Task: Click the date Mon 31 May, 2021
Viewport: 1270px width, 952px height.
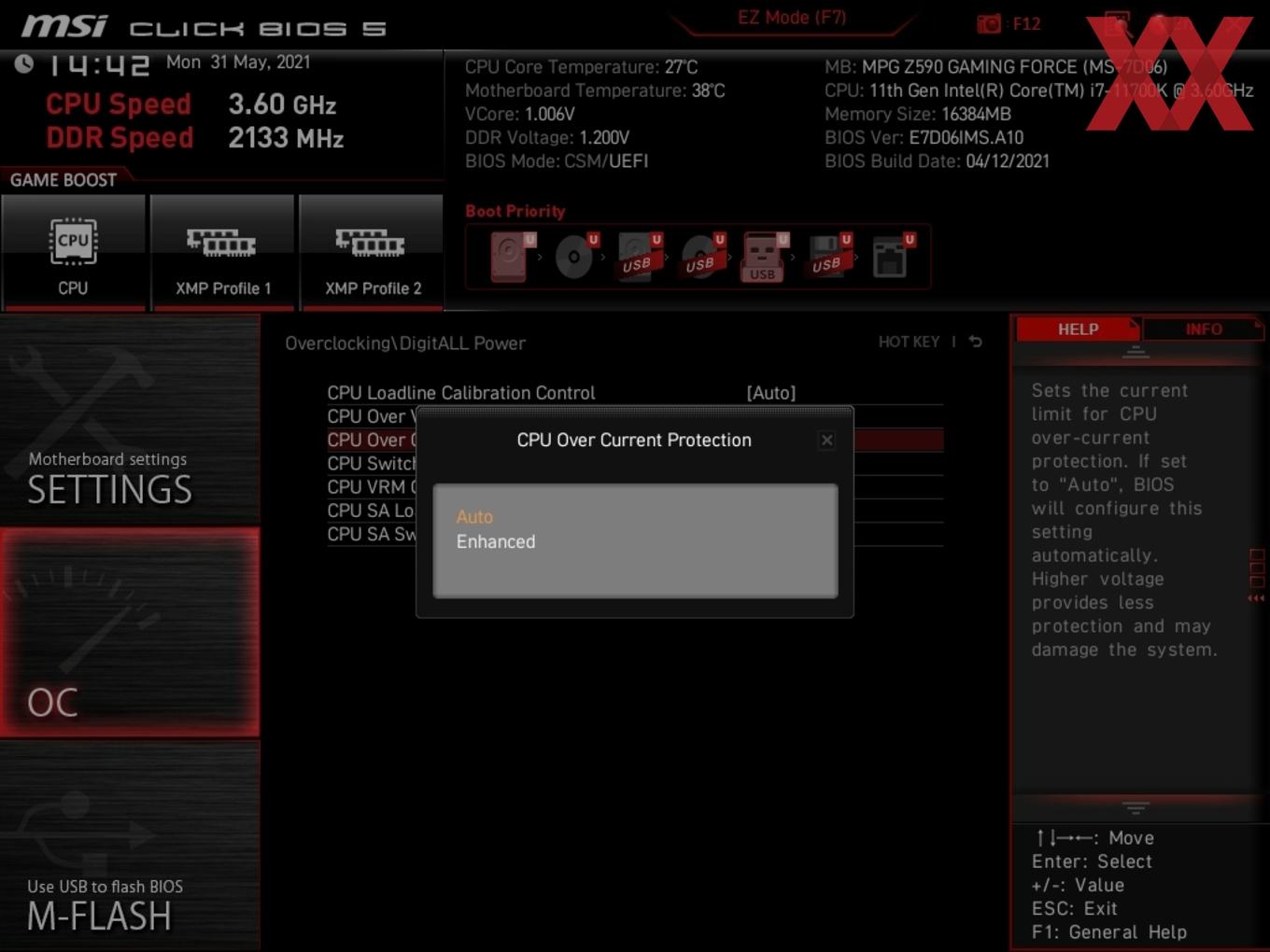Action: (x=238, y=63)
